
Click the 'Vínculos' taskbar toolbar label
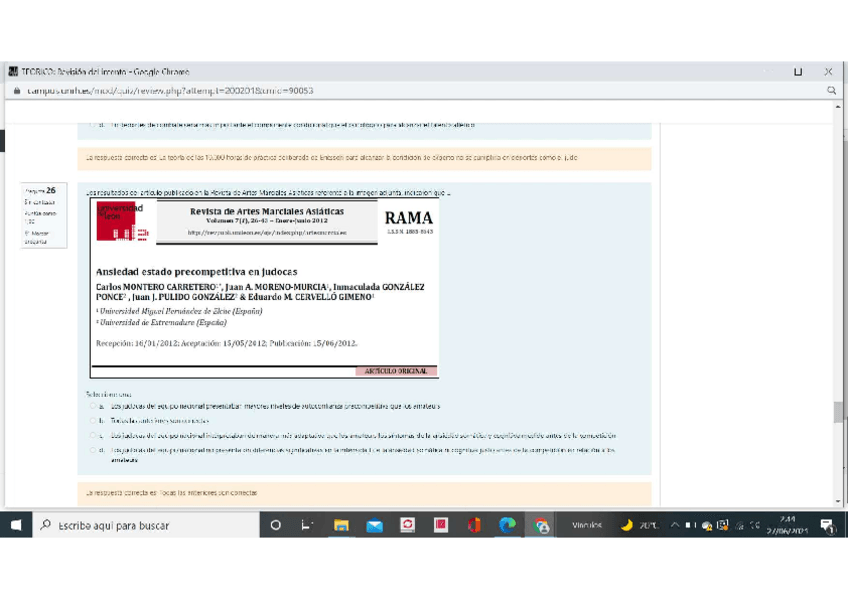(587, 525)
